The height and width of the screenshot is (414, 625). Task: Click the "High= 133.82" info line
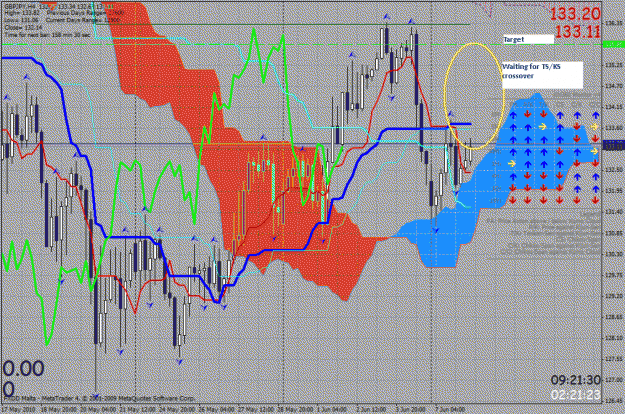pyautogui.click(x=21, y=13)
